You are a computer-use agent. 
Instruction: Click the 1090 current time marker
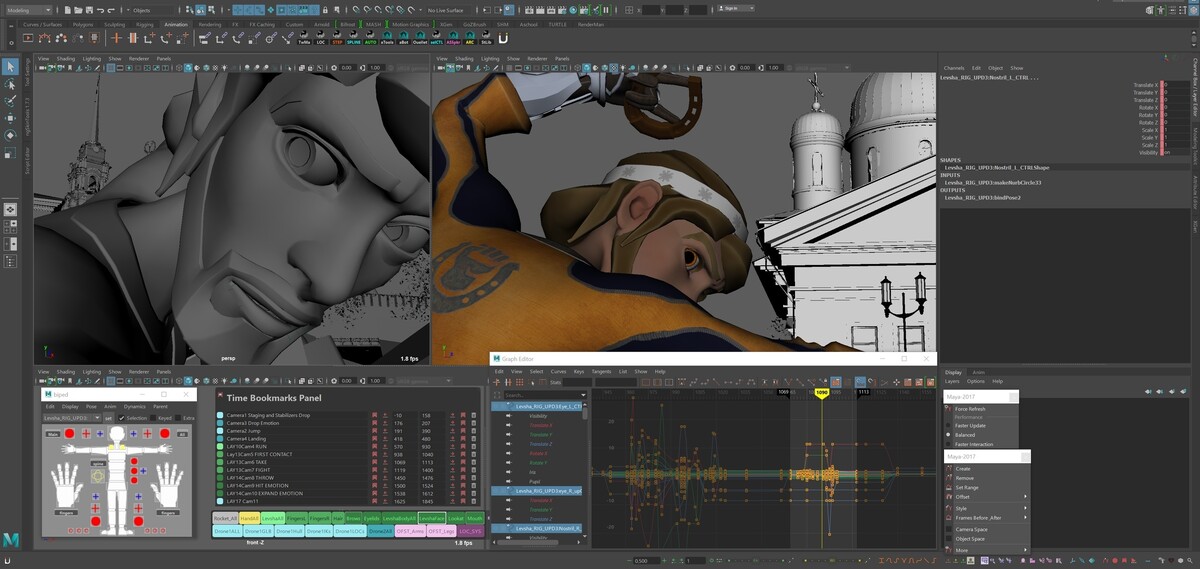(x=821, y=393)
